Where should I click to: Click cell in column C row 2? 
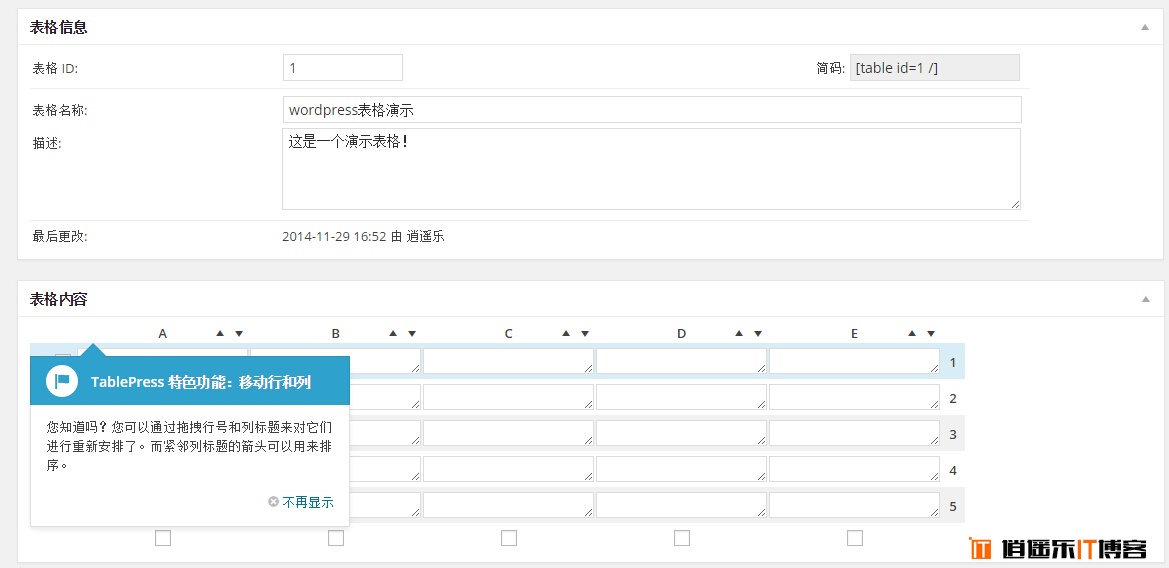point(508,397)
